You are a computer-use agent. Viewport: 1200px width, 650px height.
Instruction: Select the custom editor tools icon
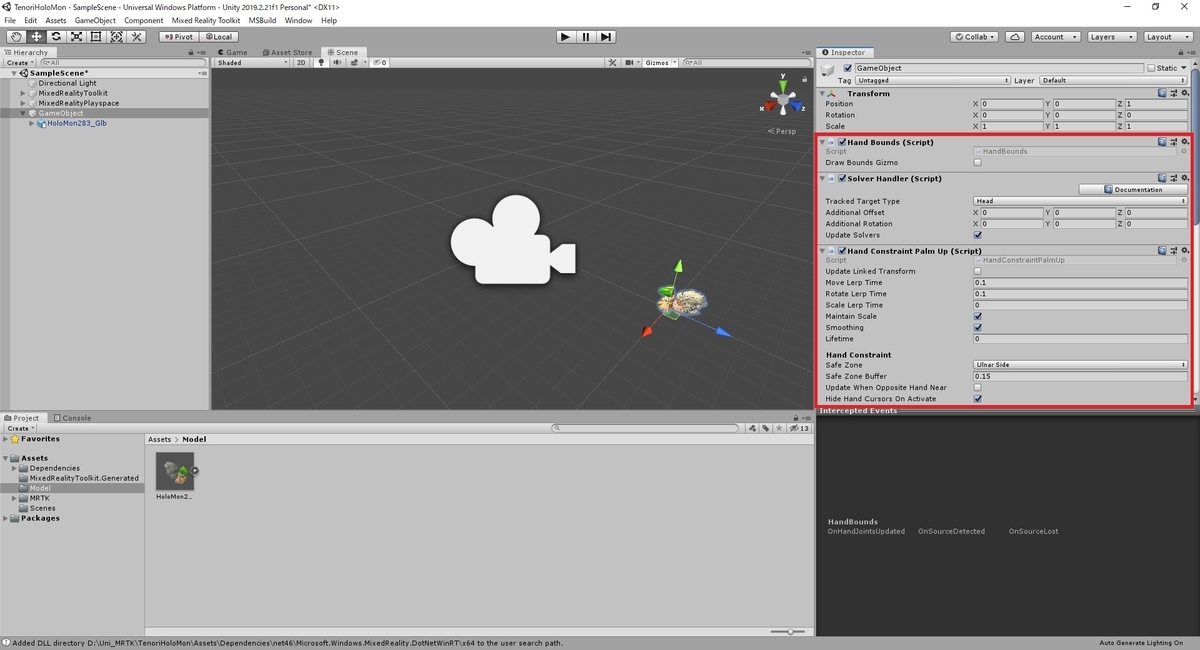click(136, 37)
